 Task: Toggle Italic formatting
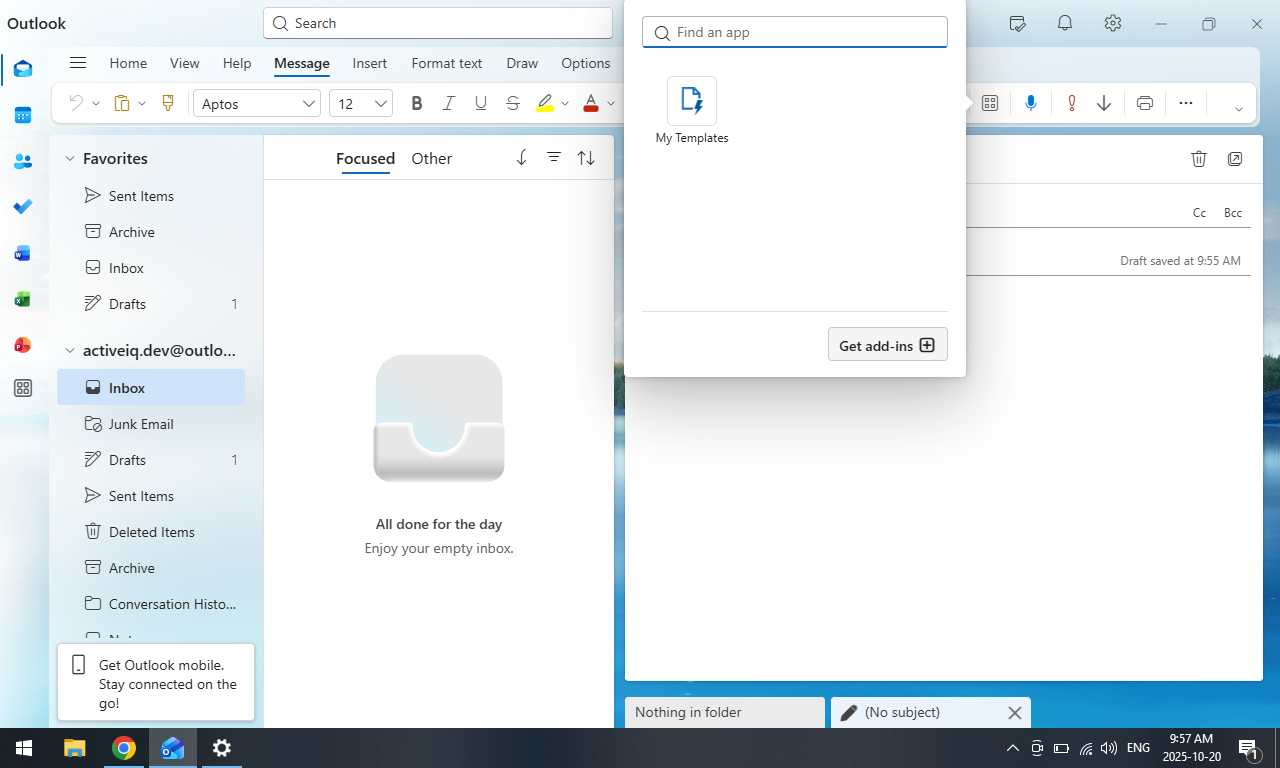point(449,103)
